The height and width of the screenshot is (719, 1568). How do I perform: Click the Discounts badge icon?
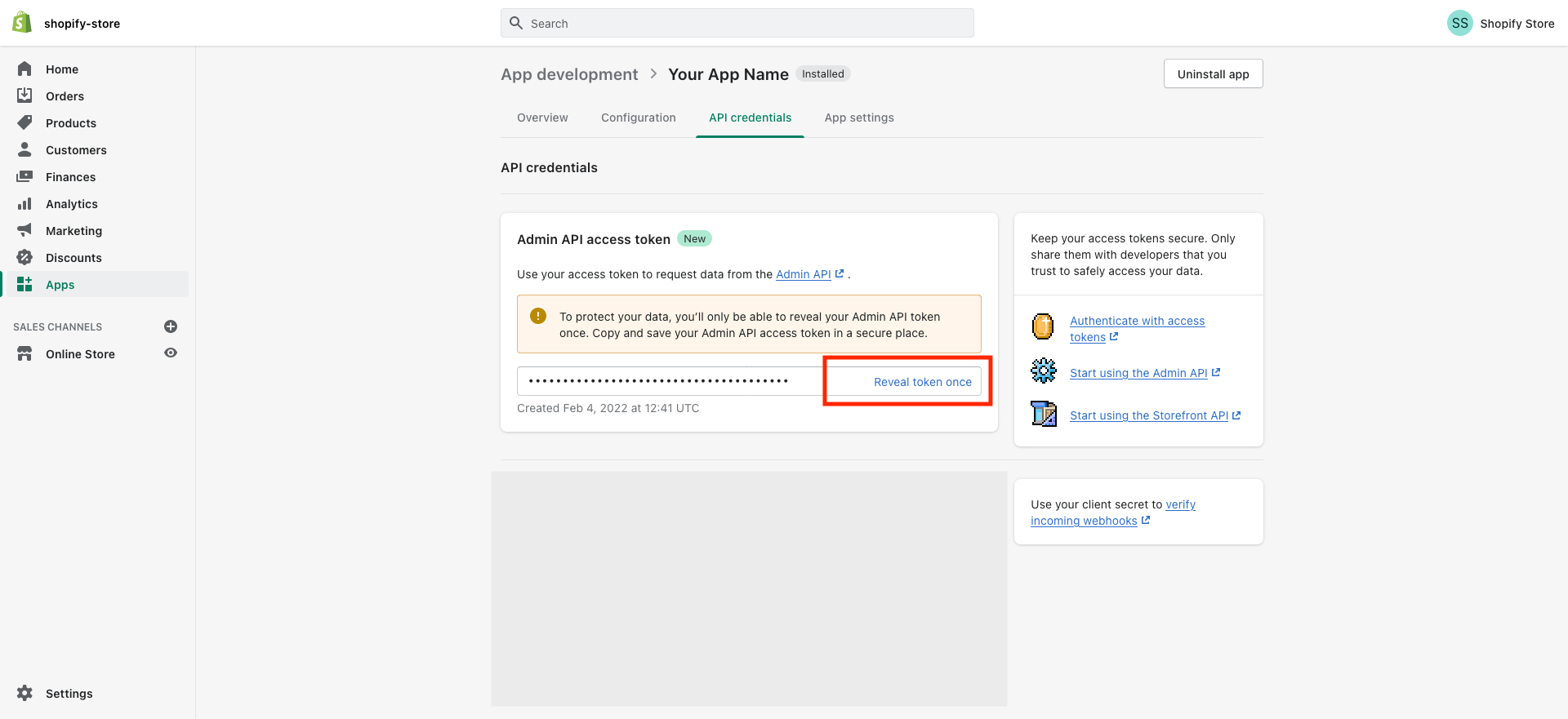tap(24, 257)
